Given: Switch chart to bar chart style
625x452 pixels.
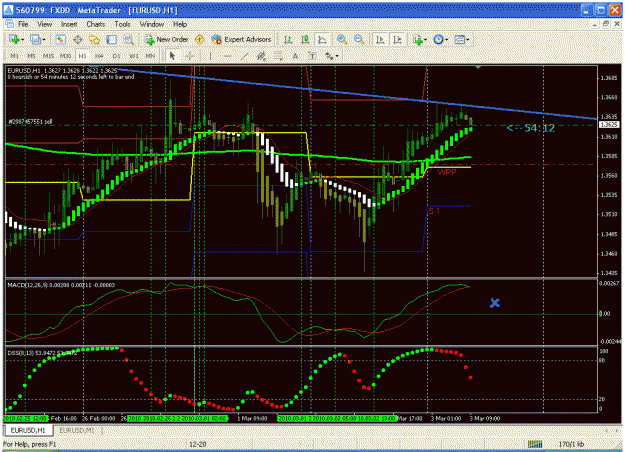Looking at the screenshot, I should [x=288, y=39].
